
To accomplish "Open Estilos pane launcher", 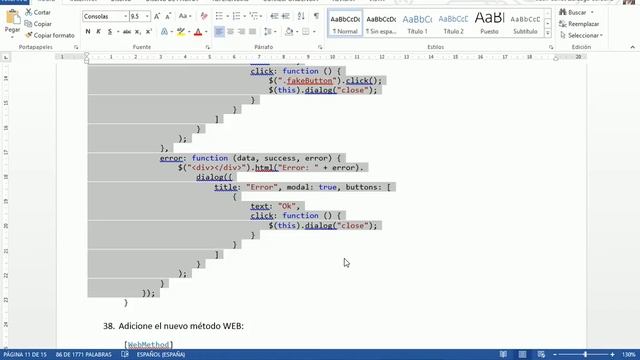I will 551,47.
